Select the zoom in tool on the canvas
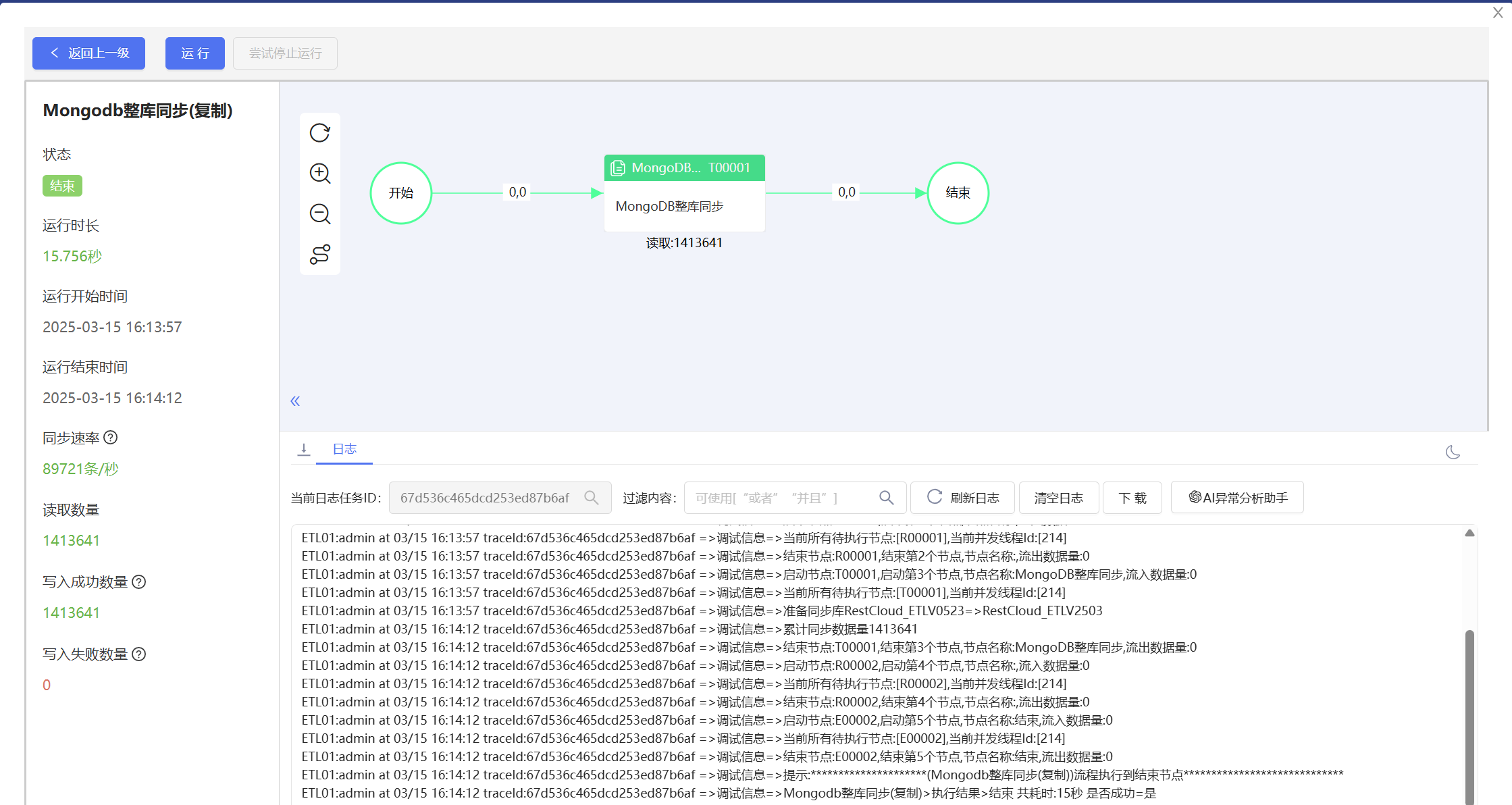 tap(319, 174)
